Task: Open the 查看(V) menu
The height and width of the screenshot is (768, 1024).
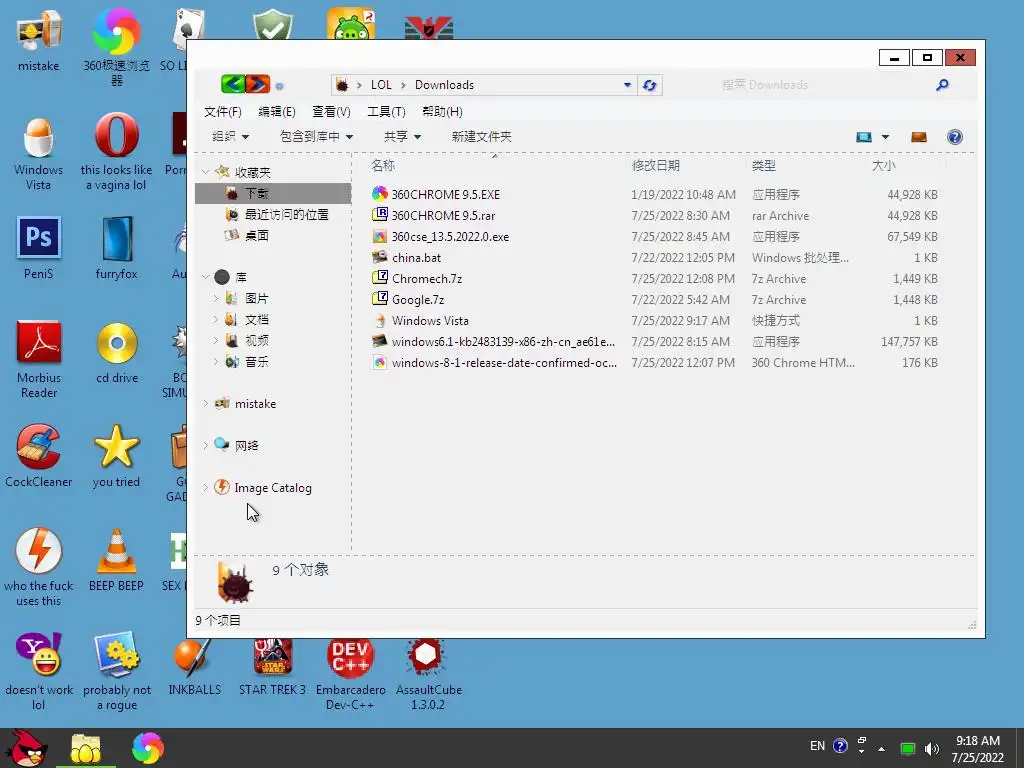Action: pyautogui.click(x=331, y=112)
